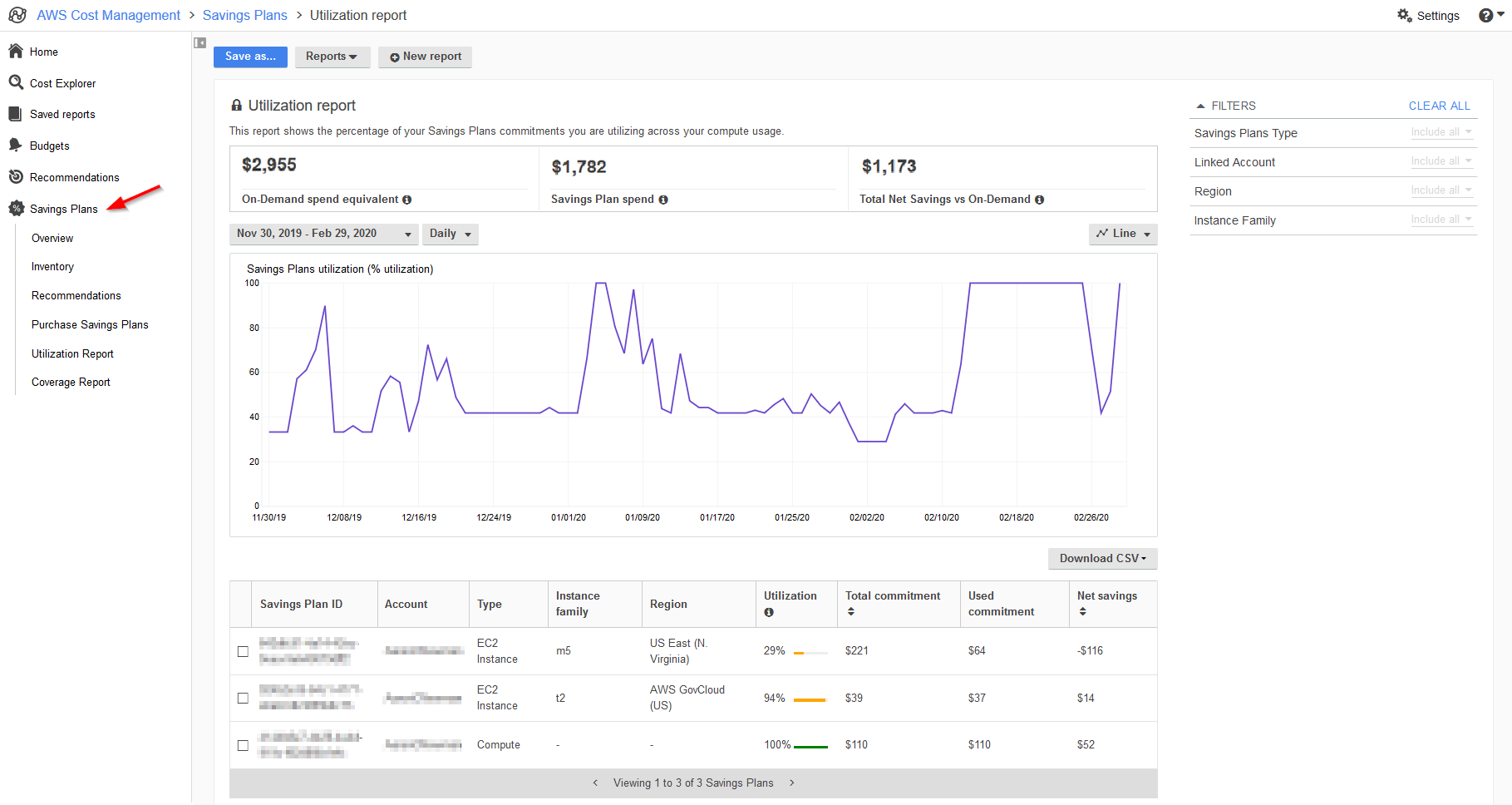Open the help question mark icon

(x=1486, y=15)
